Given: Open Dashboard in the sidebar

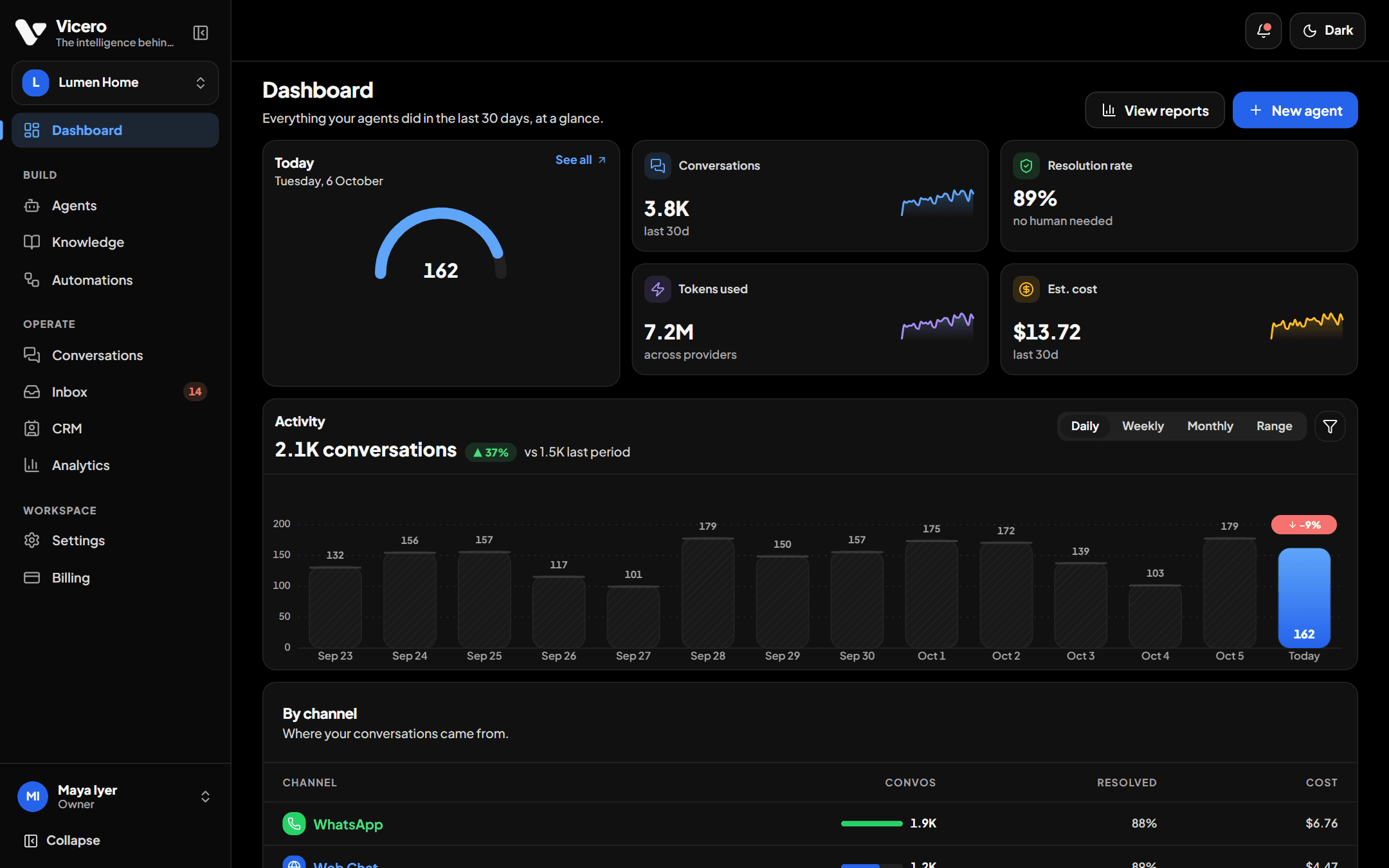Looking at the screenshot, I should 115,131.
